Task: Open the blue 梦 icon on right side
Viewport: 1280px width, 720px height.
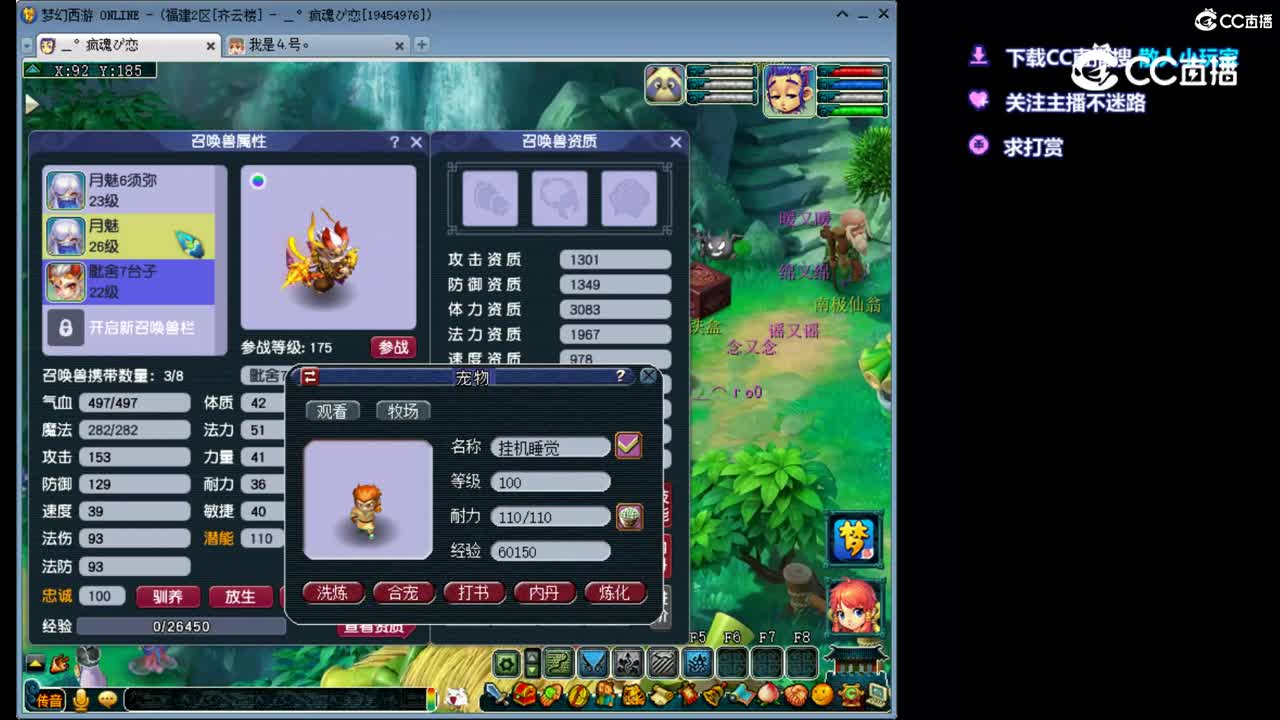Action: (x=854, y=538)
